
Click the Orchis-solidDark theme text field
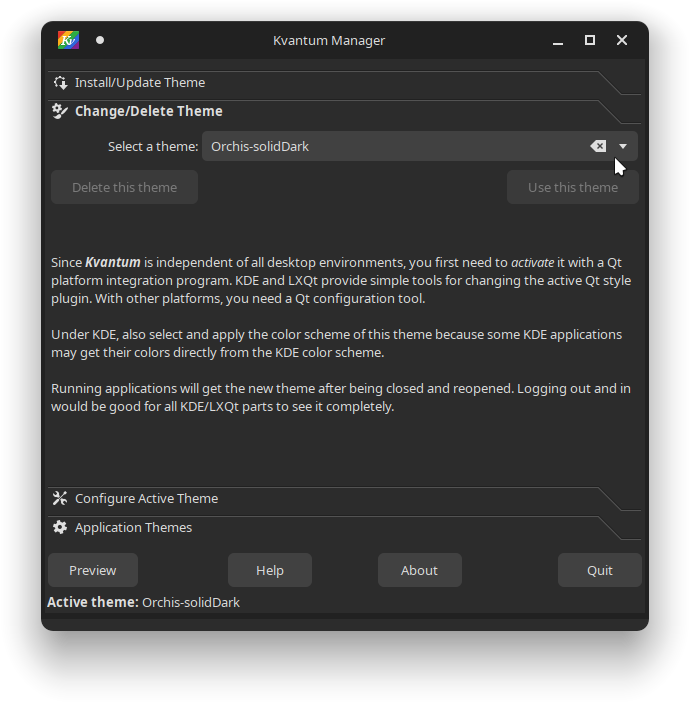(x=390, y=146)
